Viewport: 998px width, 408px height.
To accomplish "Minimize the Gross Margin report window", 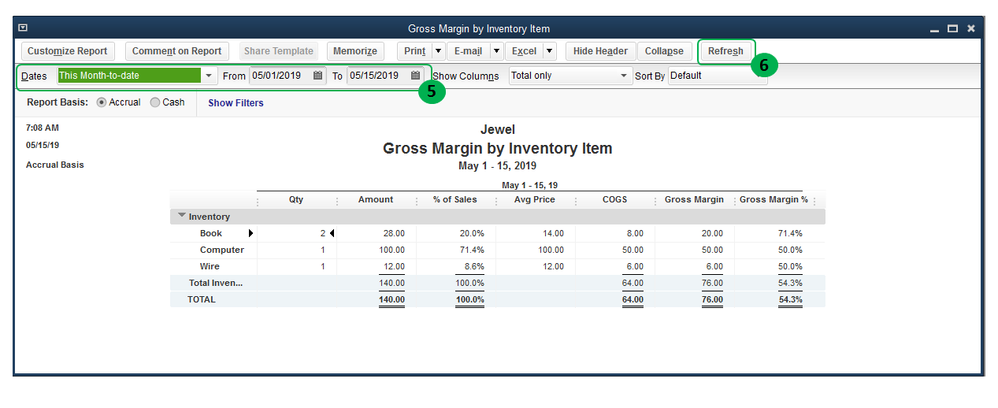I will [x=934, y=29].
